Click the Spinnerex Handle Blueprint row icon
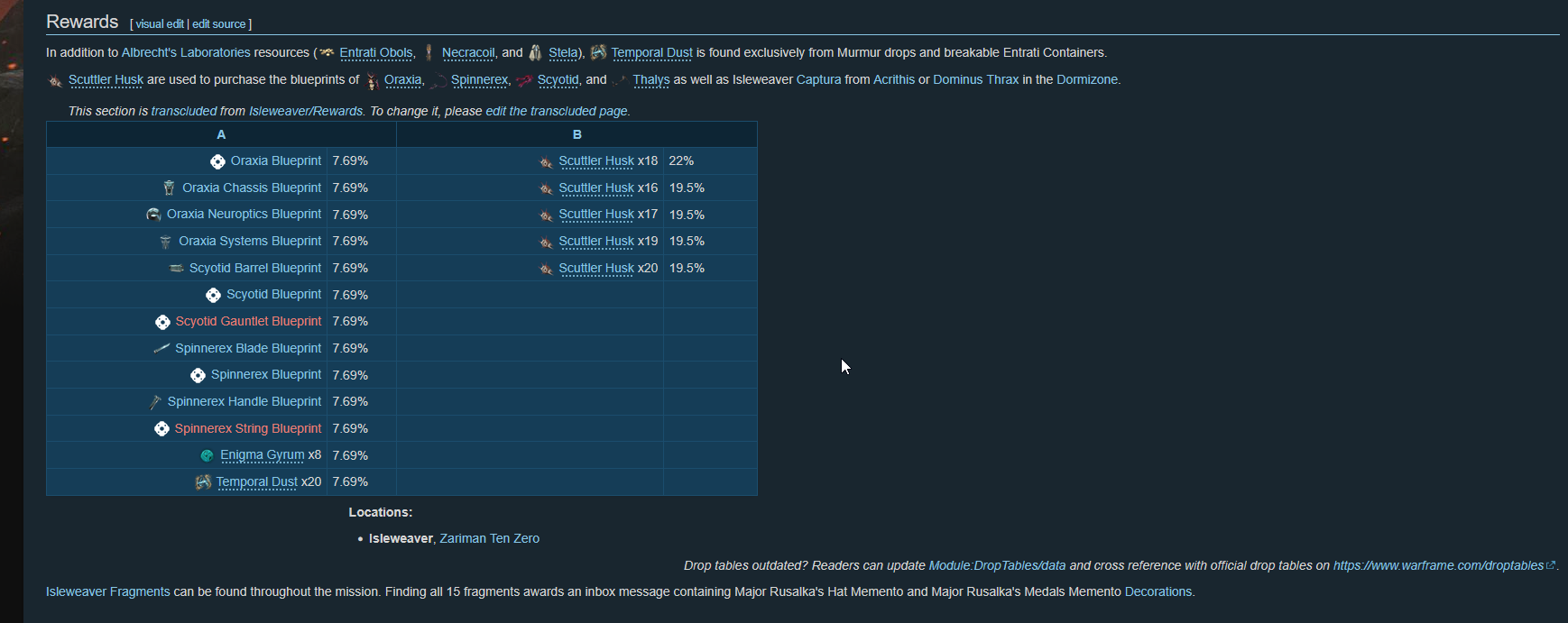This screenshot has height=623, width=1568. (x=155, y=402)
